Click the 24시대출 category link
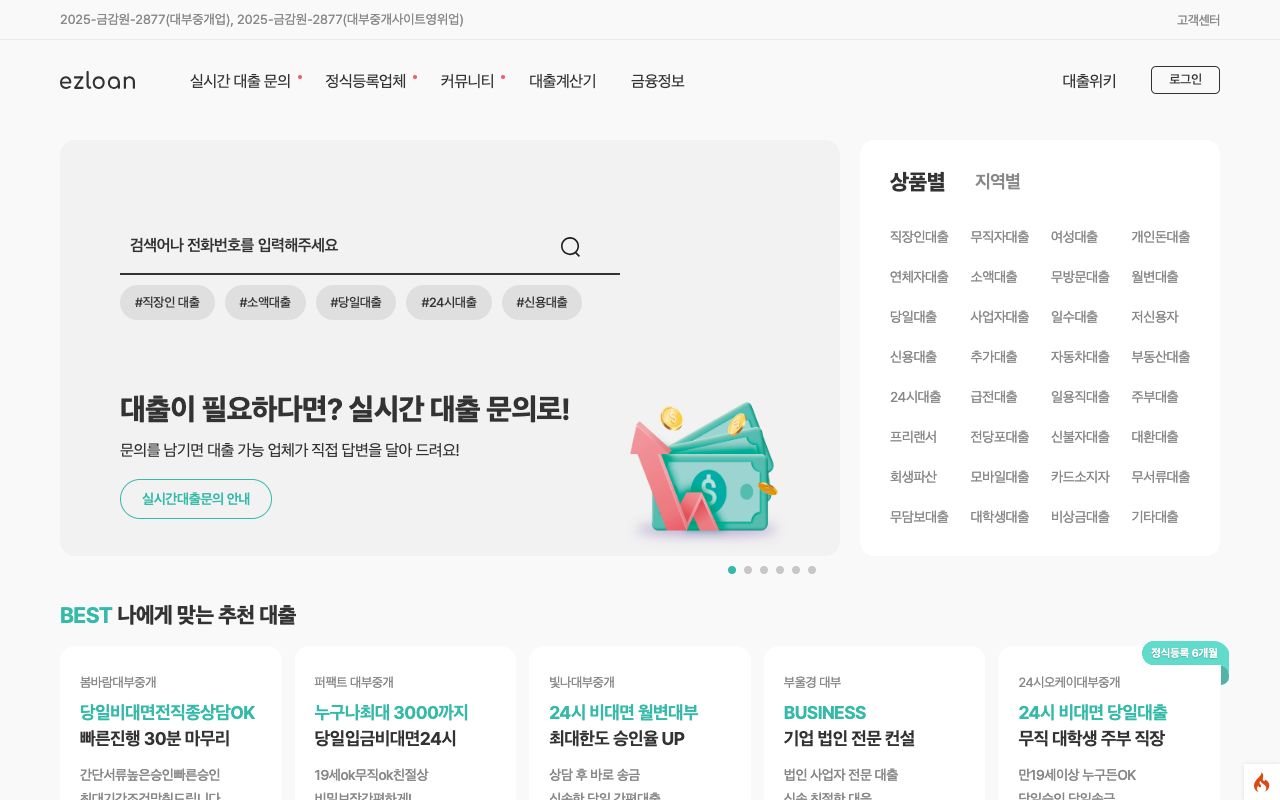The height and width of the screenshot is (800, 1280). 915,397
